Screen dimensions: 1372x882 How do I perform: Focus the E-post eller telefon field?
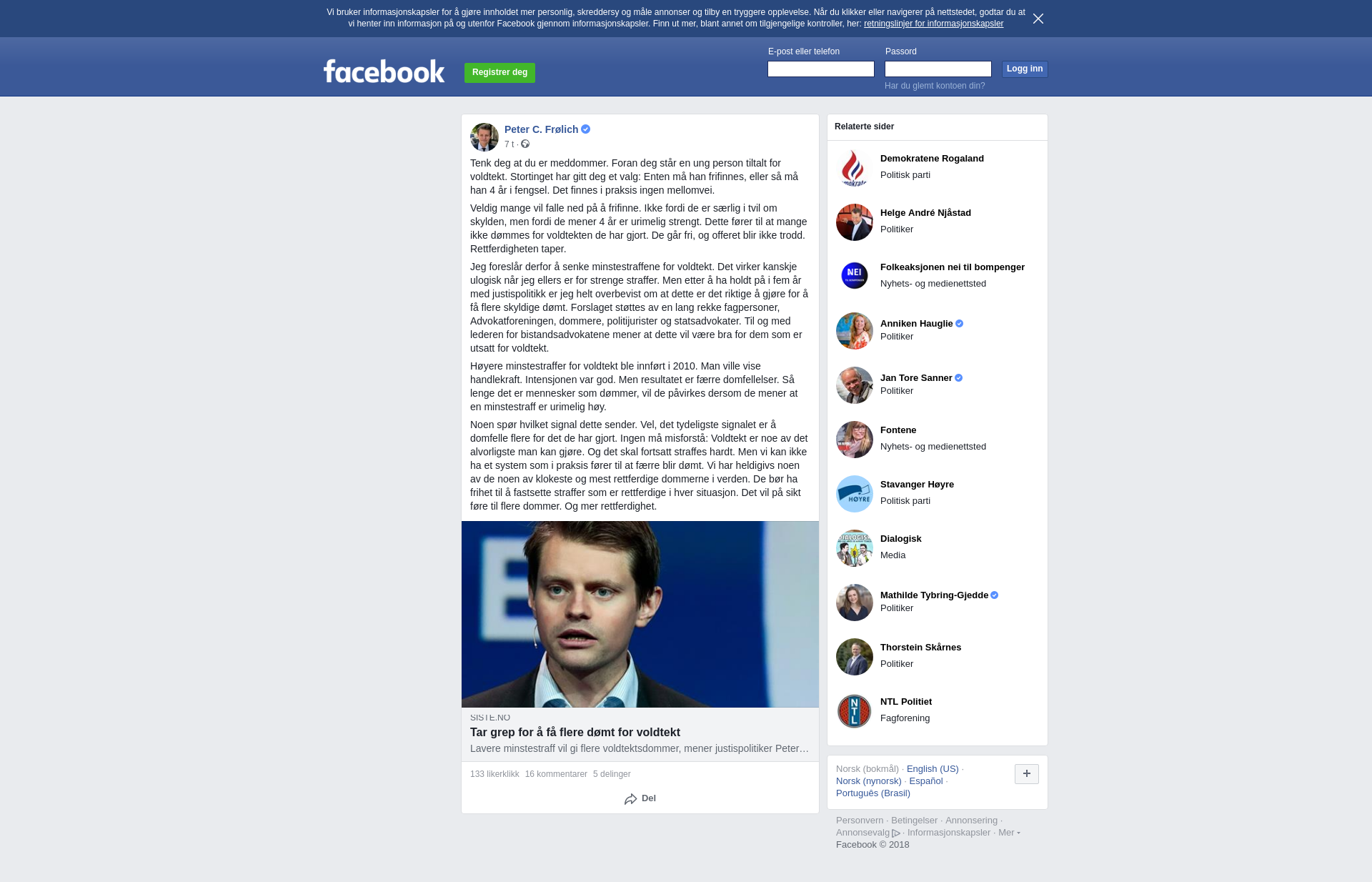coord(821,69)
